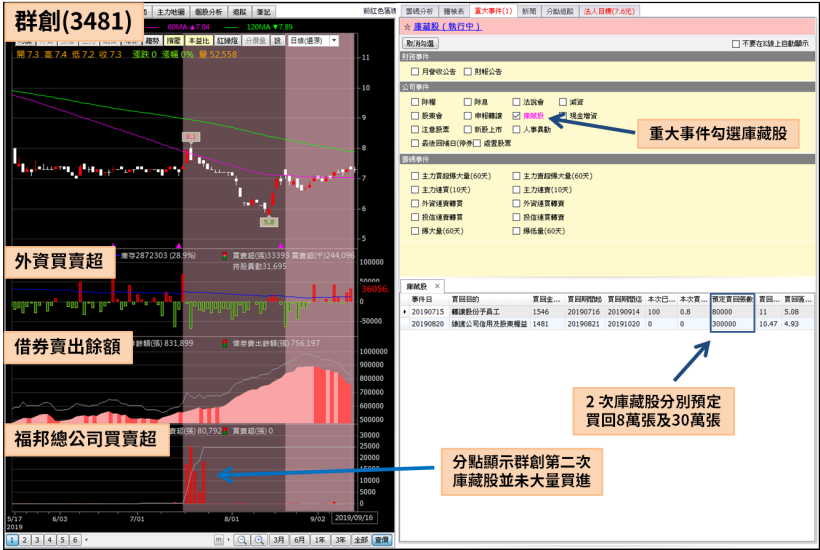
Task: Check the 財報公告 checkbox
Action: click(468, 72)
